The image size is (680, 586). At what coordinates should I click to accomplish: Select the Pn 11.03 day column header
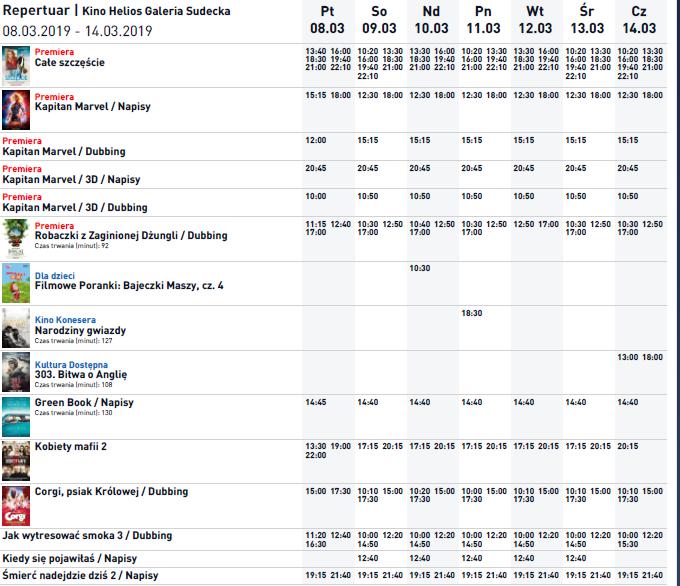[x=484, y=20]
